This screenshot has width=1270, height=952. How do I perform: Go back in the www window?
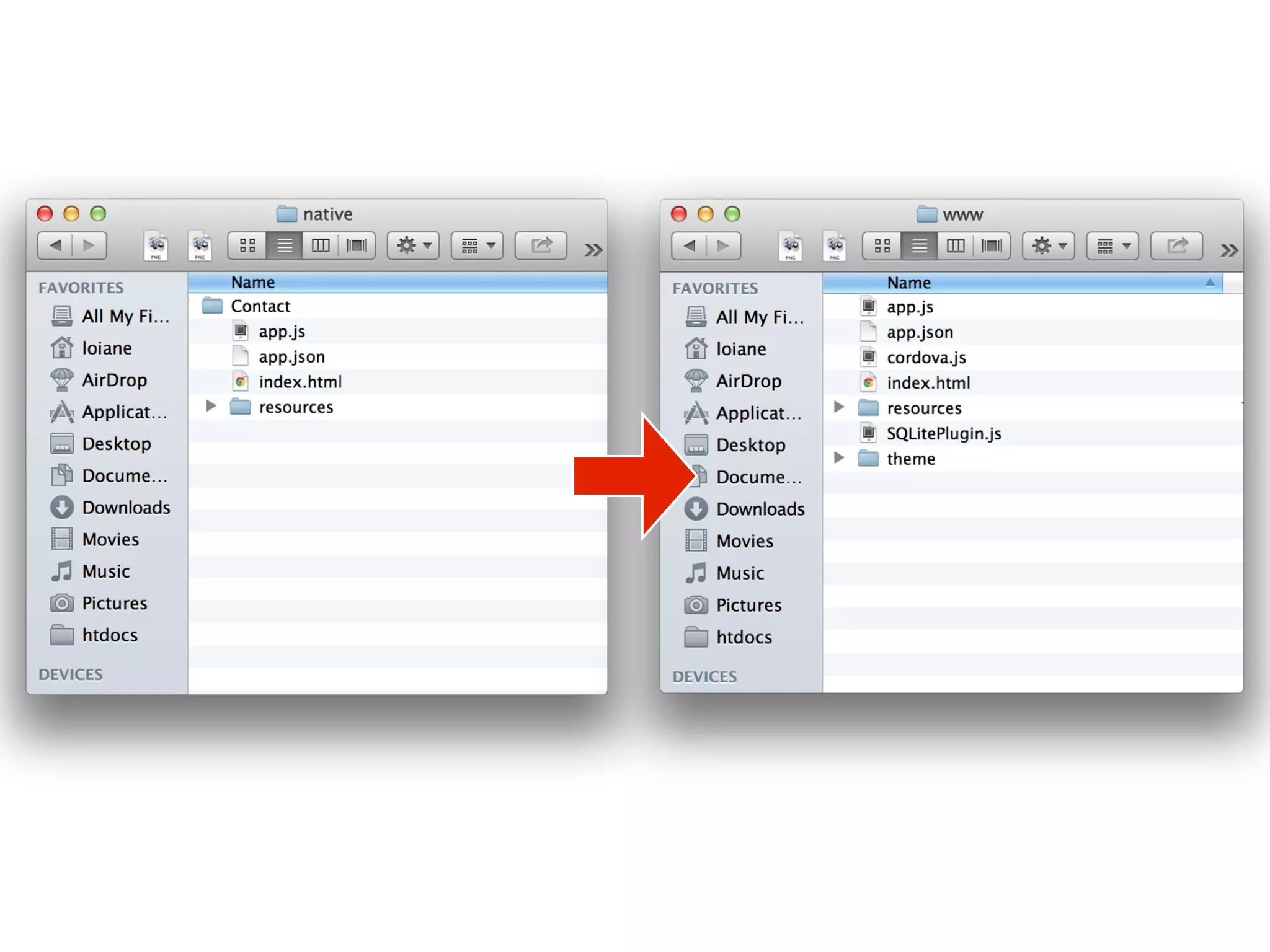pyautogui.click(x=689, y=246)
